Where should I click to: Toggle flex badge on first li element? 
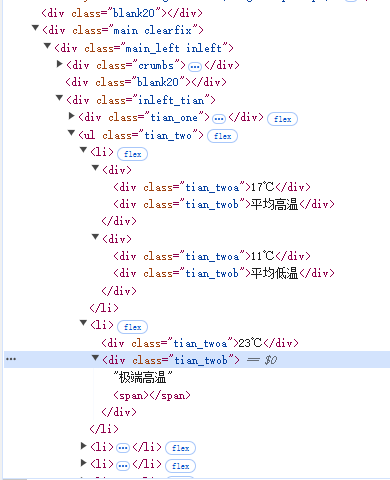click(x=132, y=154)
